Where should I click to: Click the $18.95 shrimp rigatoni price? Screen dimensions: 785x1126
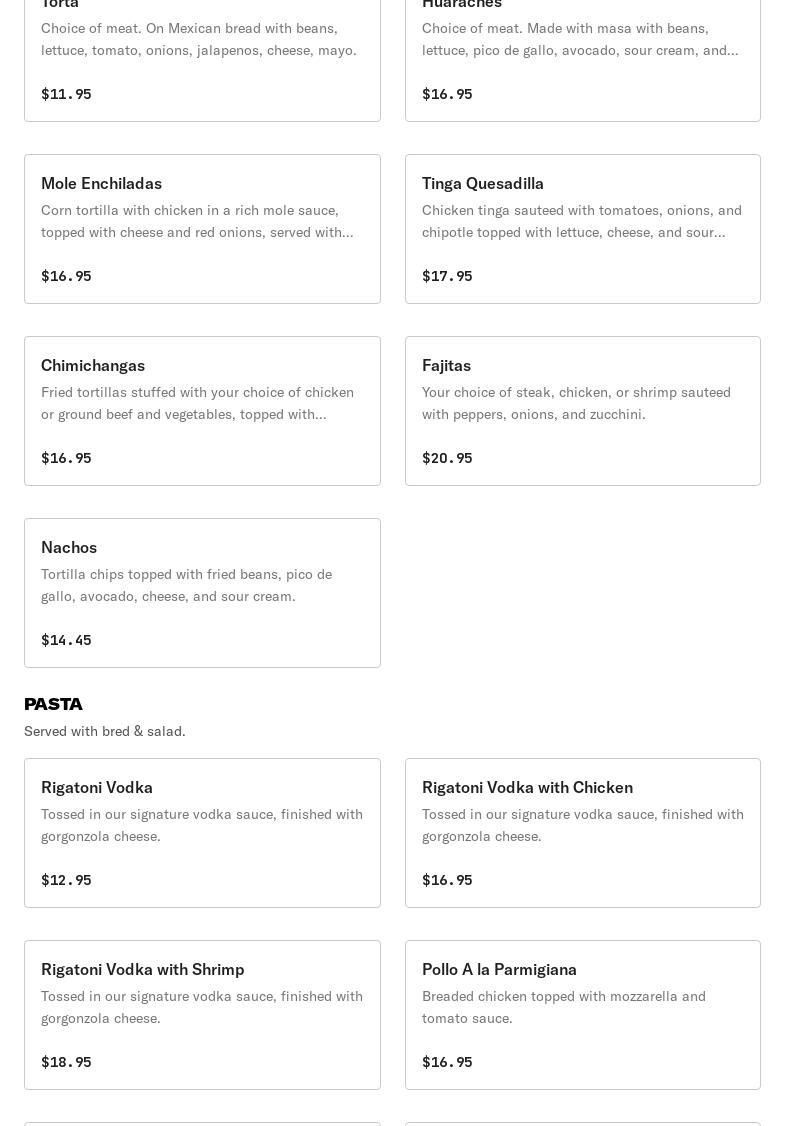tap(66, 1062)
